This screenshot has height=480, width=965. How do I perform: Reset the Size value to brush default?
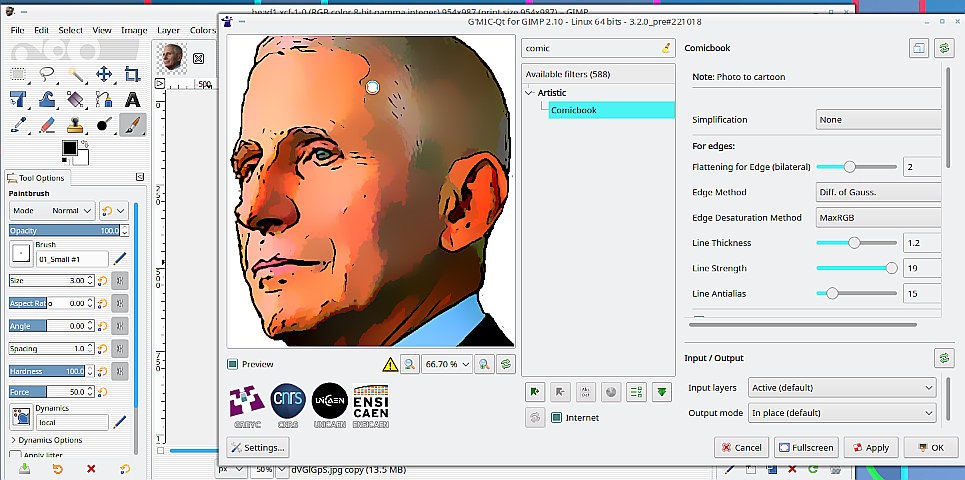[103, 281]
